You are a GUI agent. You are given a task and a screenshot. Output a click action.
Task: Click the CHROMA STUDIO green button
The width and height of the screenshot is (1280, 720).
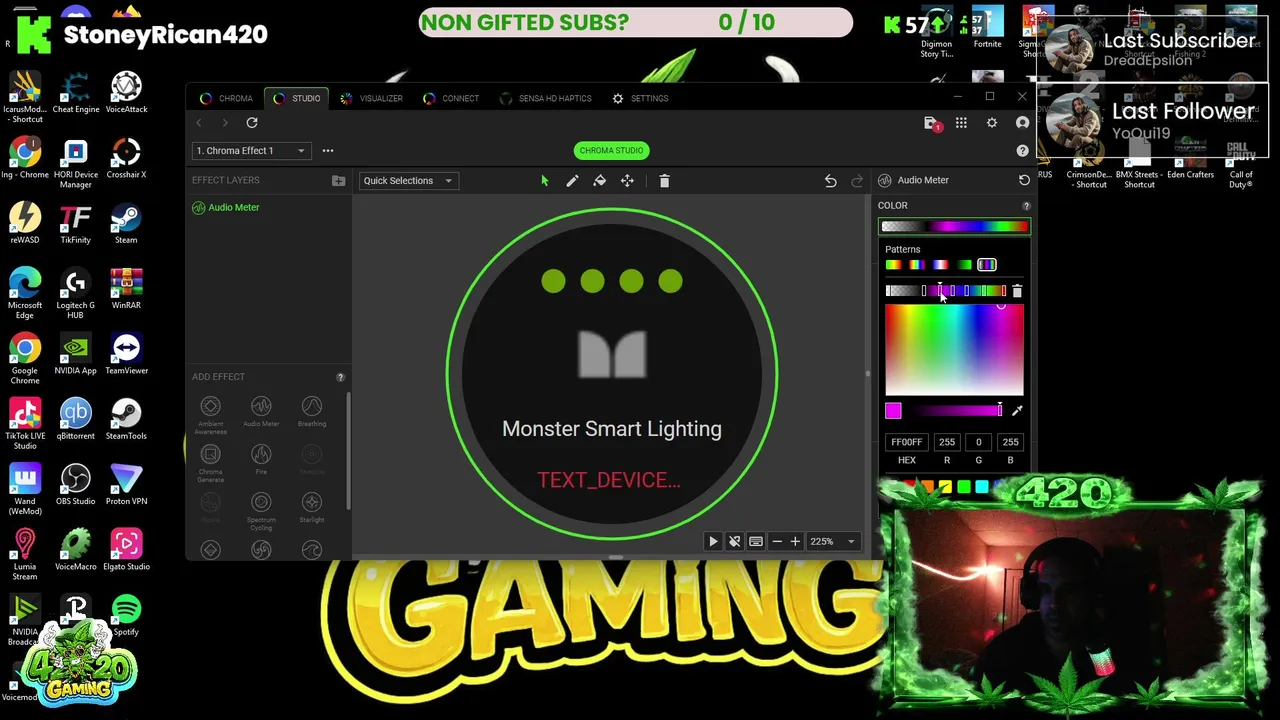click(x=611, y=150)
